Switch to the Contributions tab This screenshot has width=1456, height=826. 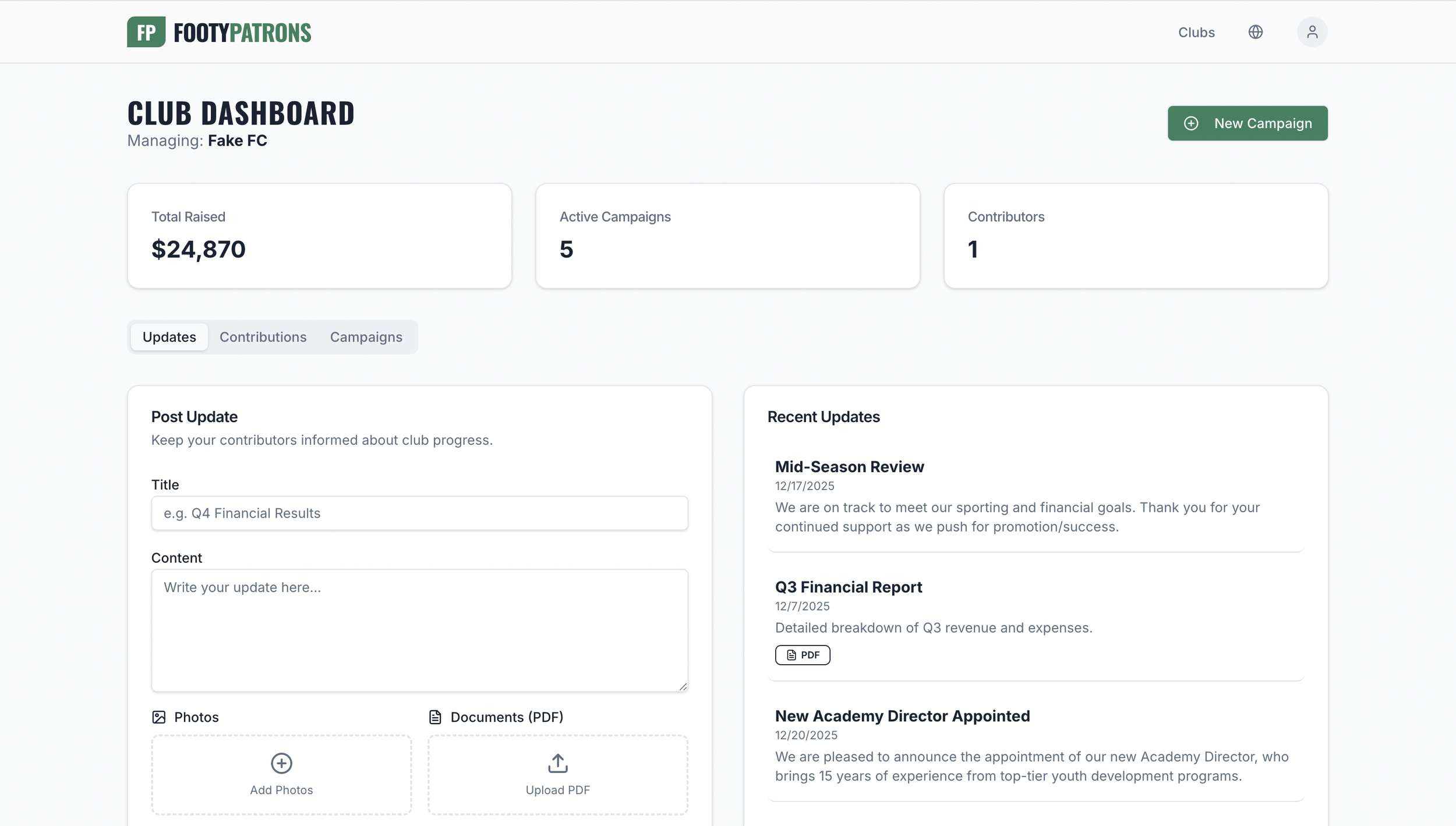pyautogui.click(x=263, y=336)
